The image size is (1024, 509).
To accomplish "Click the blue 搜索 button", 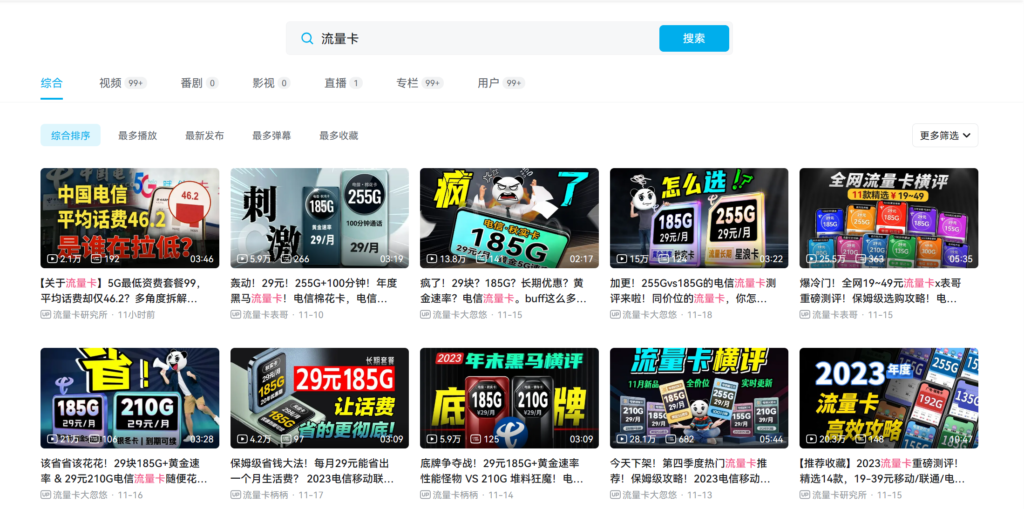I will pyautogui.click(x=694, y=39).
